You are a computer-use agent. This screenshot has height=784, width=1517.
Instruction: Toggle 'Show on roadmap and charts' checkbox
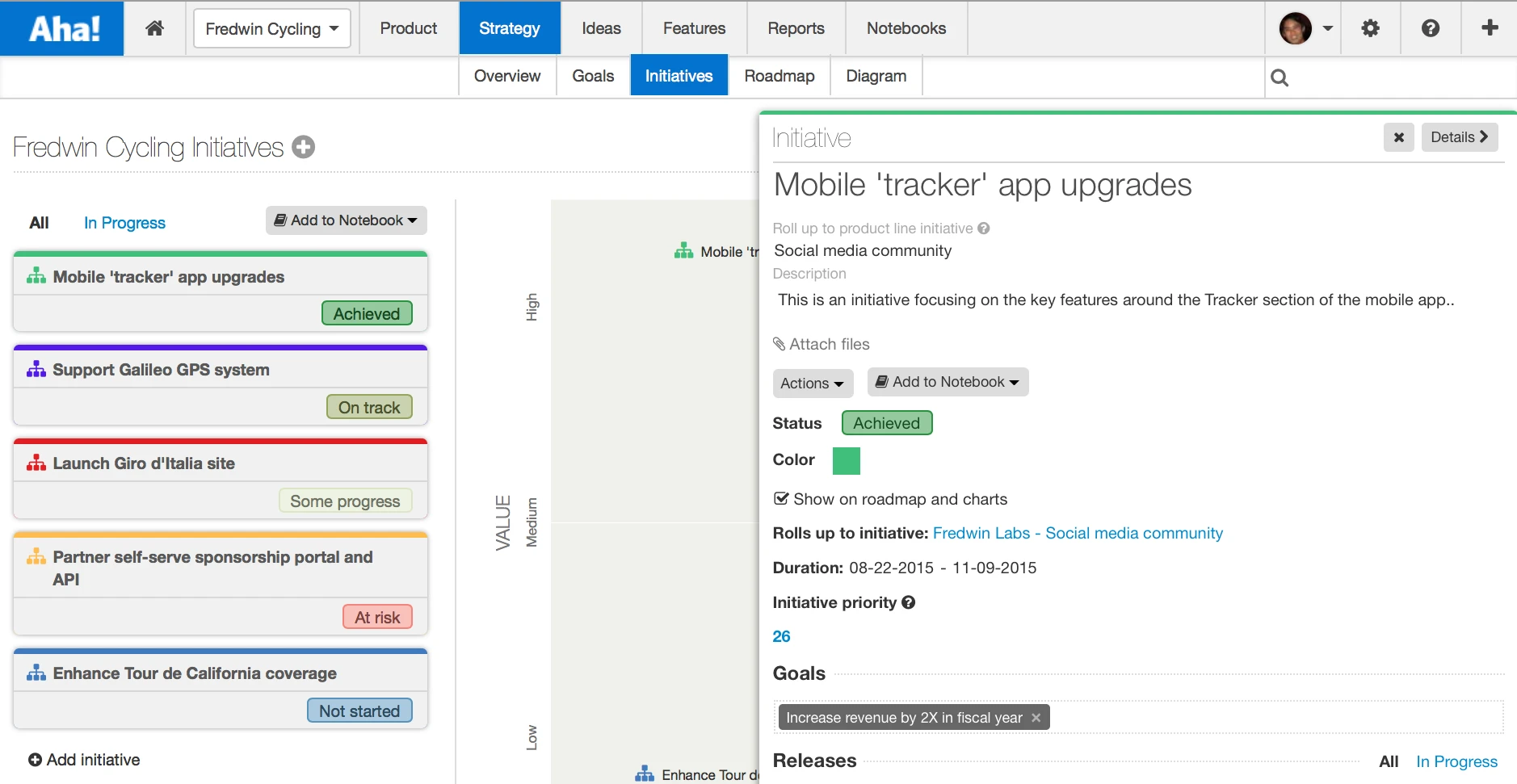click(x=781, y=498)
